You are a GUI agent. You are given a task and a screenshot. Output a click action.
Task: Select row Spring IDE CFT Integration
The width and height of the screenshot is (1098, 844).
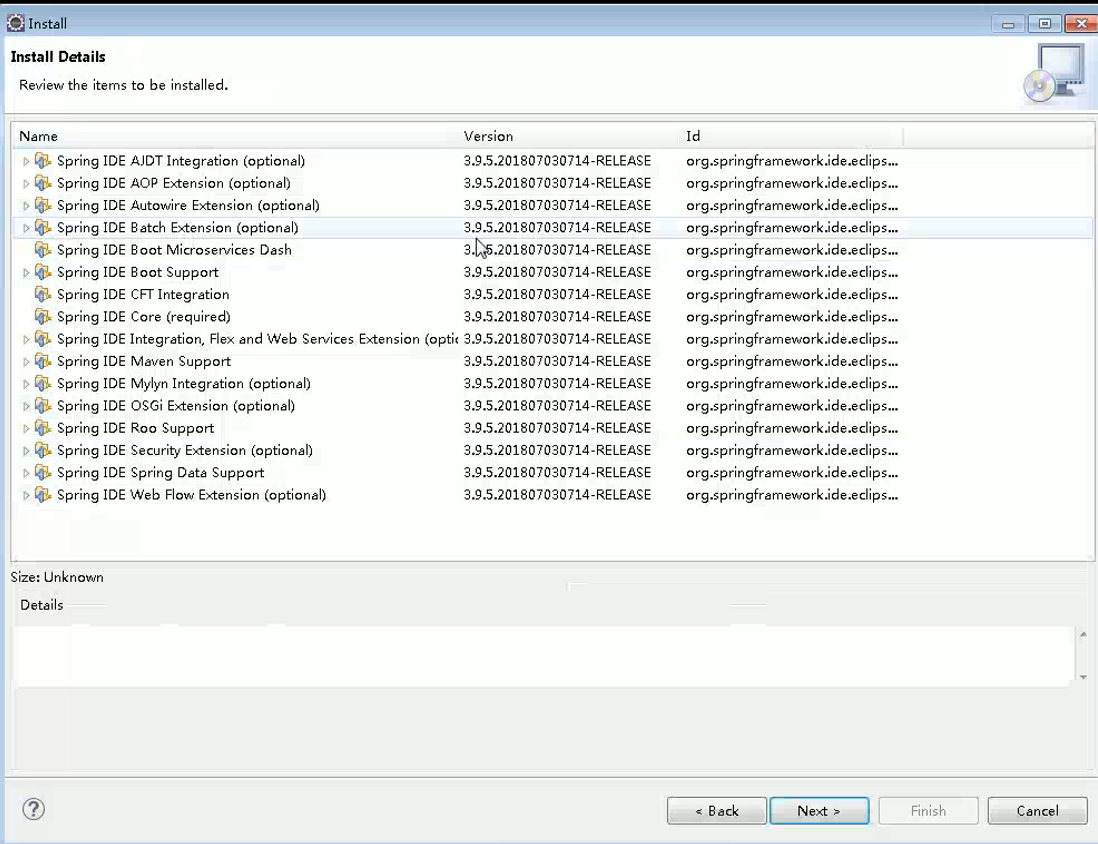pyautogui.click(x=552, y=295)
